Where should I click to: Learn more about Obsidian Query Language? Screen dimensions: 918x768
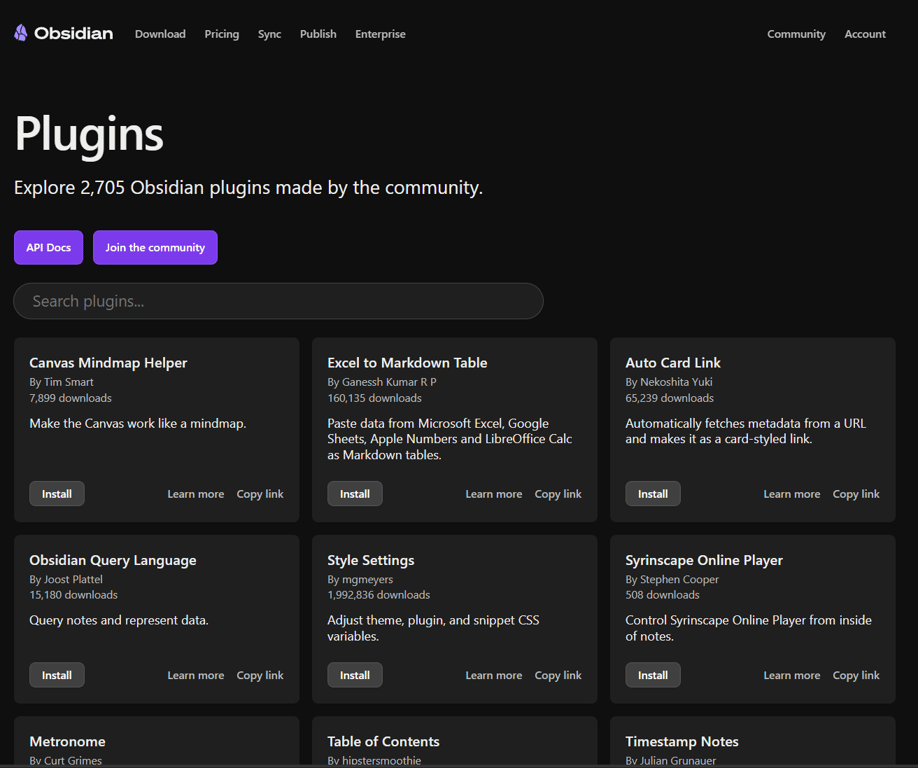coord(196,676)
